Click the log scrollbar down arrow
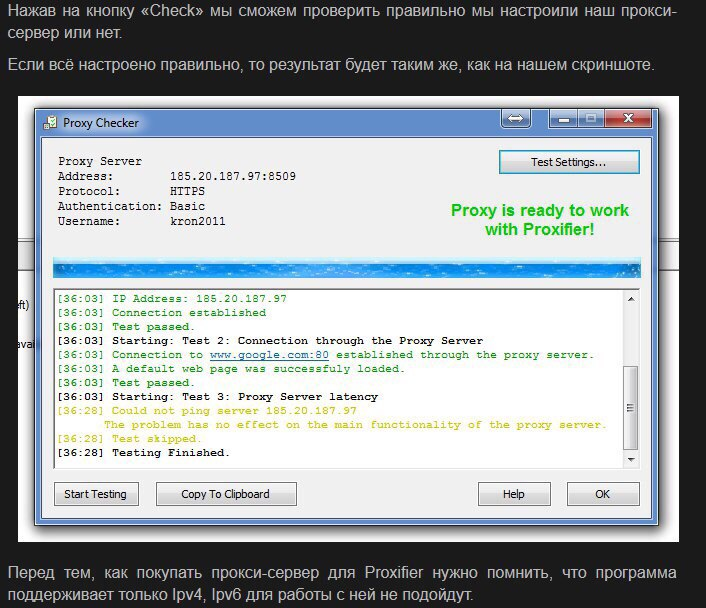 [631, 460]
